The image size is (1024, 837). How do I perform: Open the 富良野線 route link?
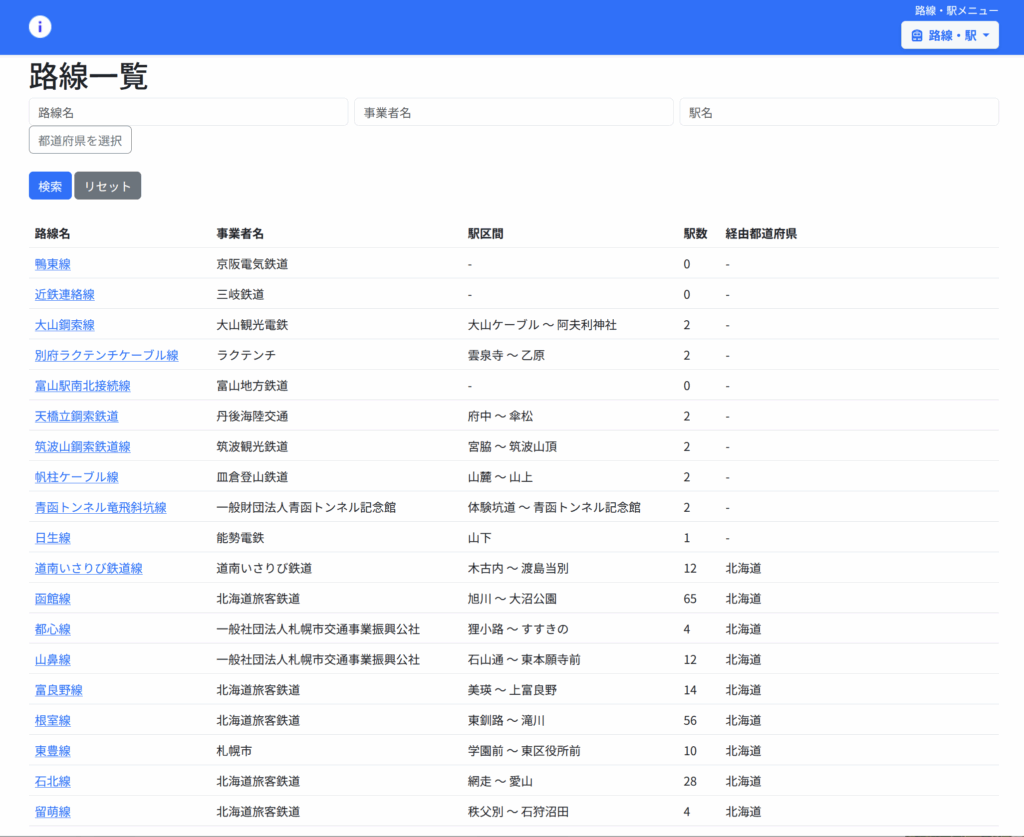click(x=59, y=690)
